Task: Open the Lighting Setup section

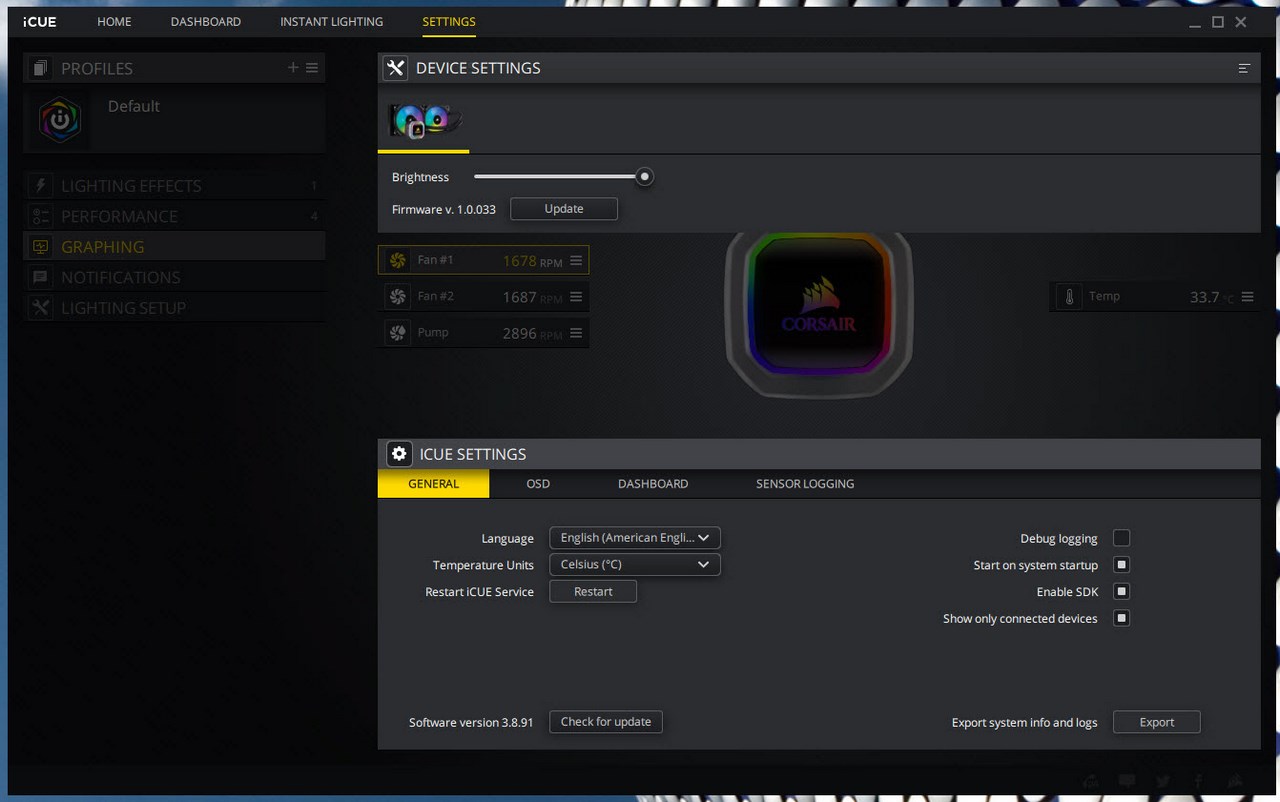Action: 174,308
